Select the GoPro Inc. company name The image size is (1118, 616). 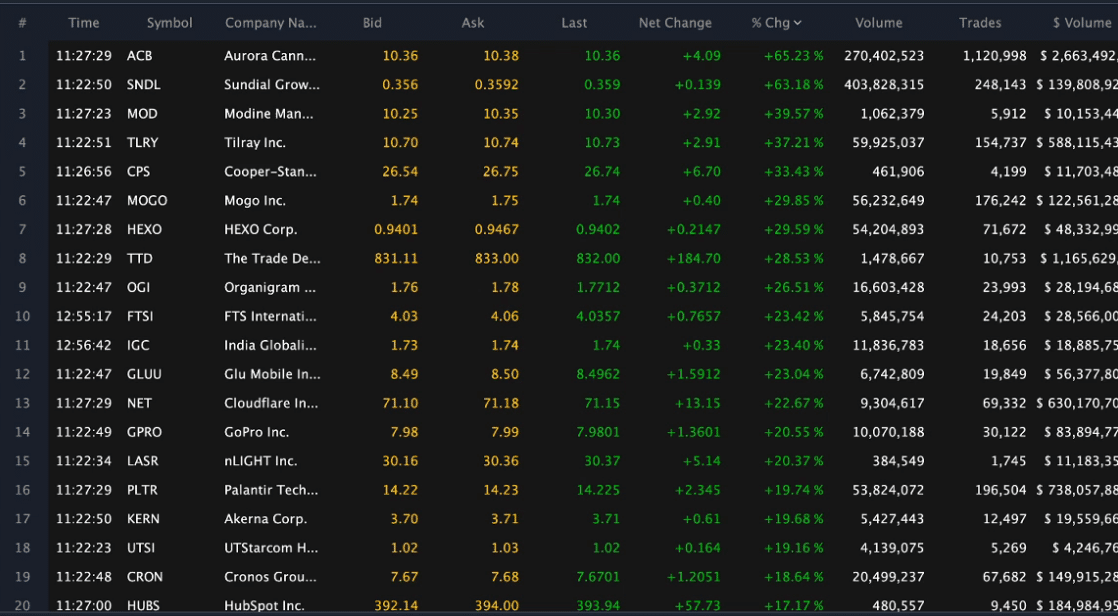click(257, 433)
